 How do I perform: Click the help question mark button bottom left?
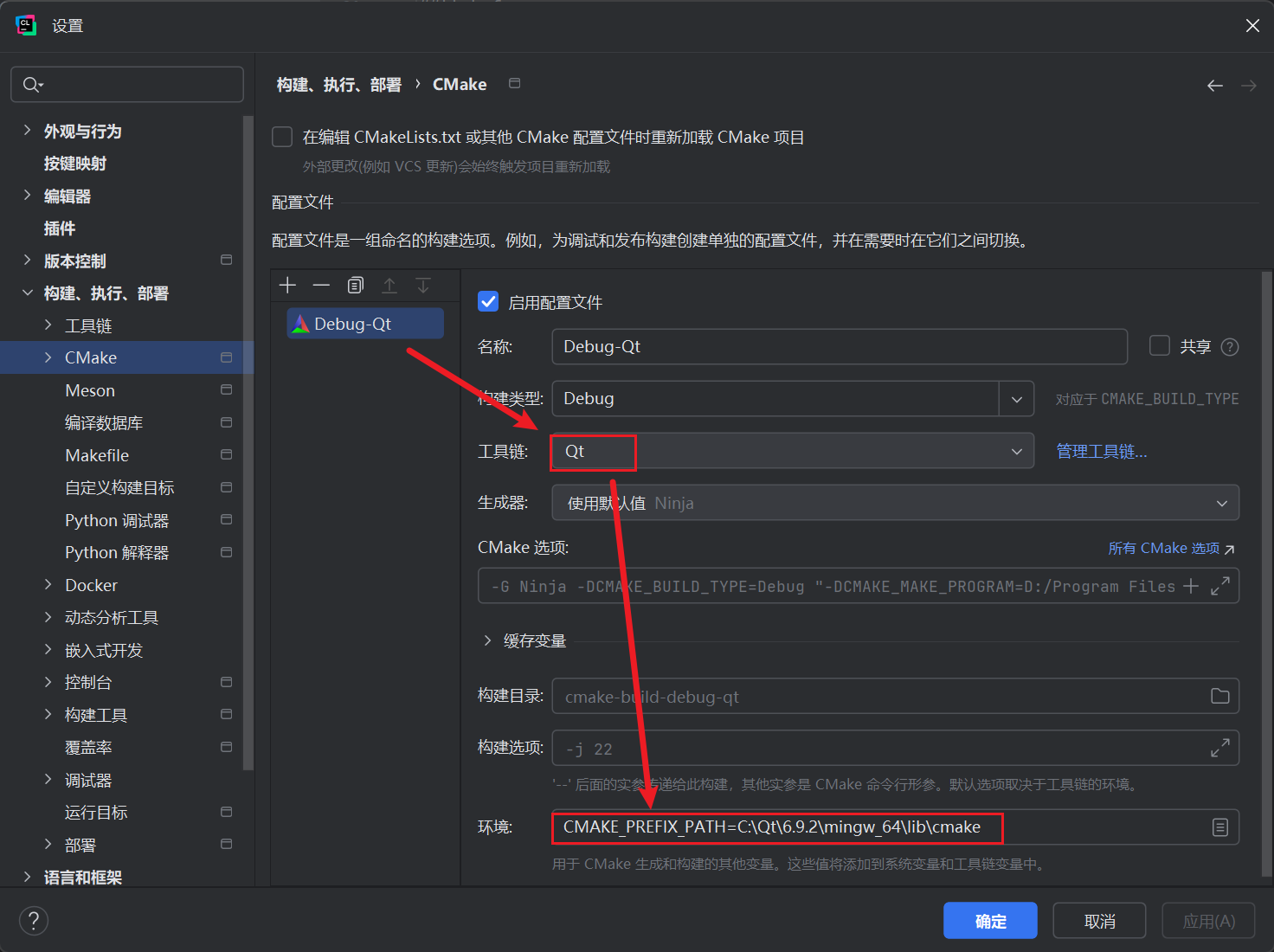tap(34, 920)
